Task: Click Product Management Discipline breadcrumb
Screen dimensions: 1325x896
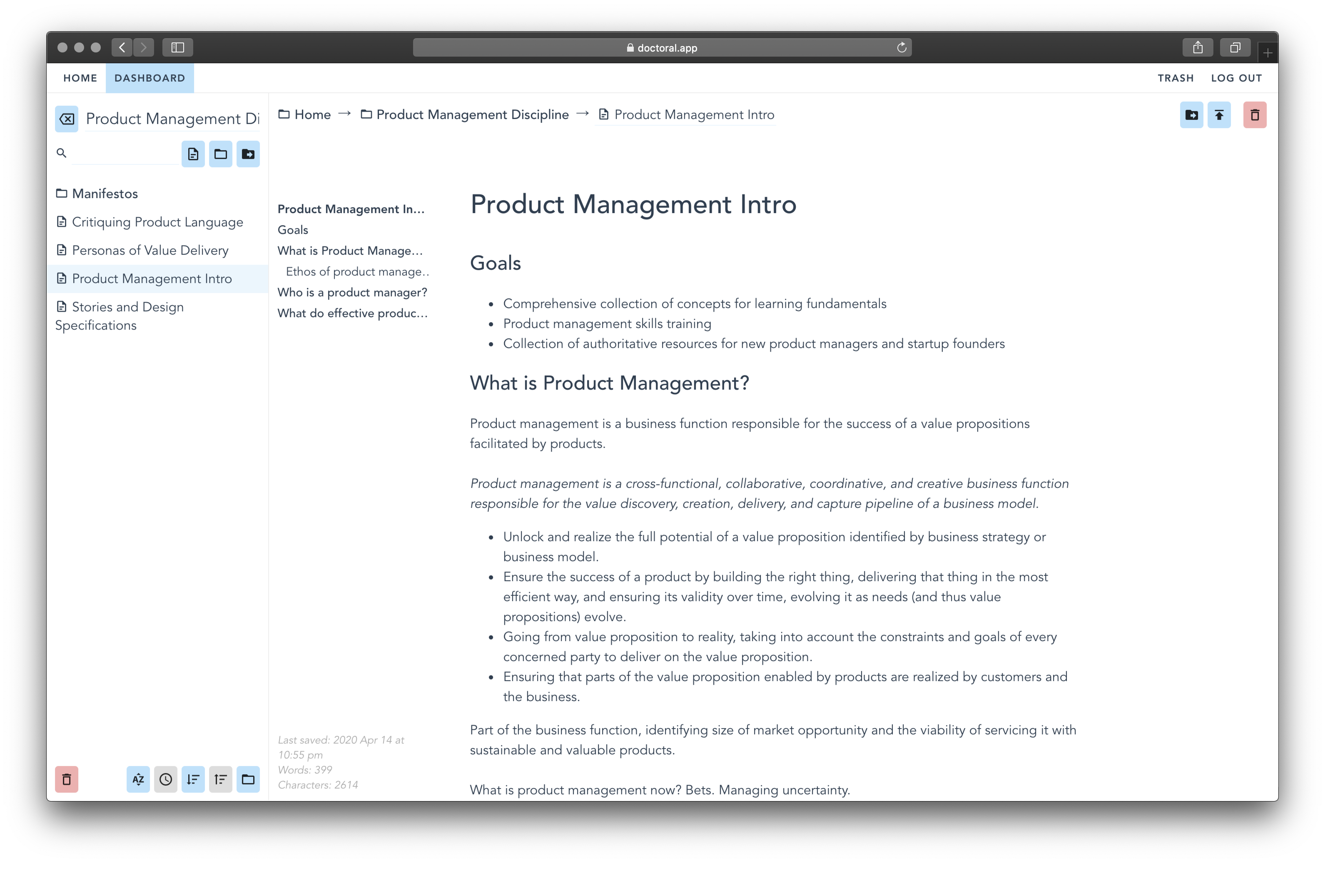Action: pyautogui.click(x=465, y=114)
